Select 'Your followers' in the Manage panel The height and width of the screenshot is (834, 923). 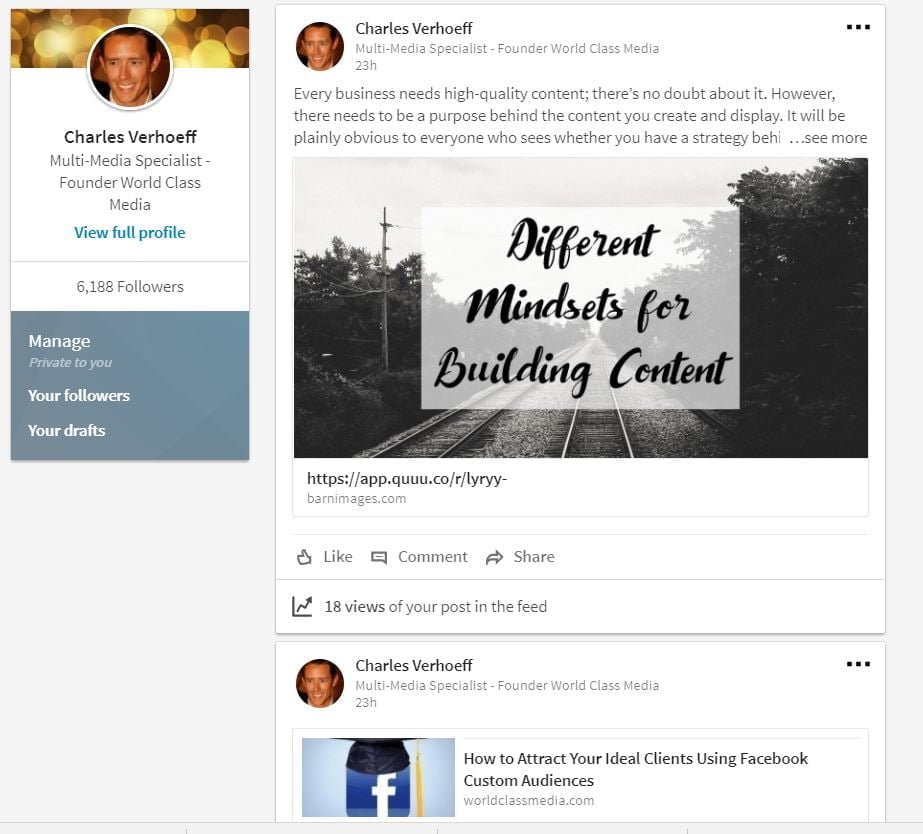coord(79,395)
